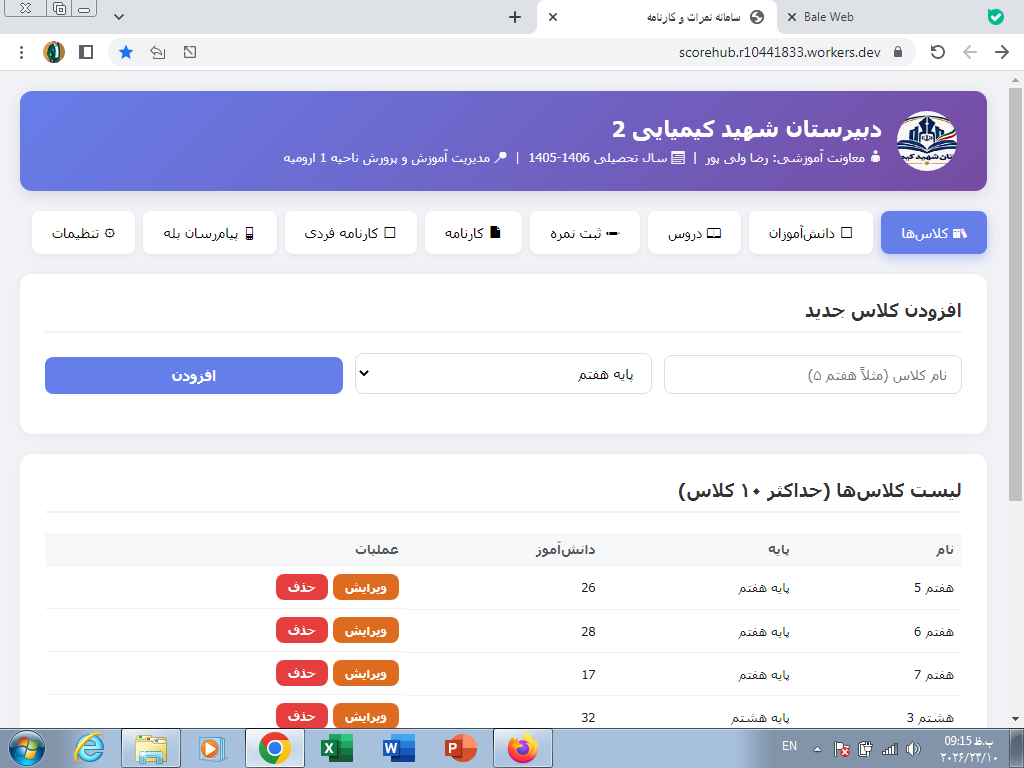
Task: Click the taskbar clock showing 09:15
Action: tap(969, 748)
